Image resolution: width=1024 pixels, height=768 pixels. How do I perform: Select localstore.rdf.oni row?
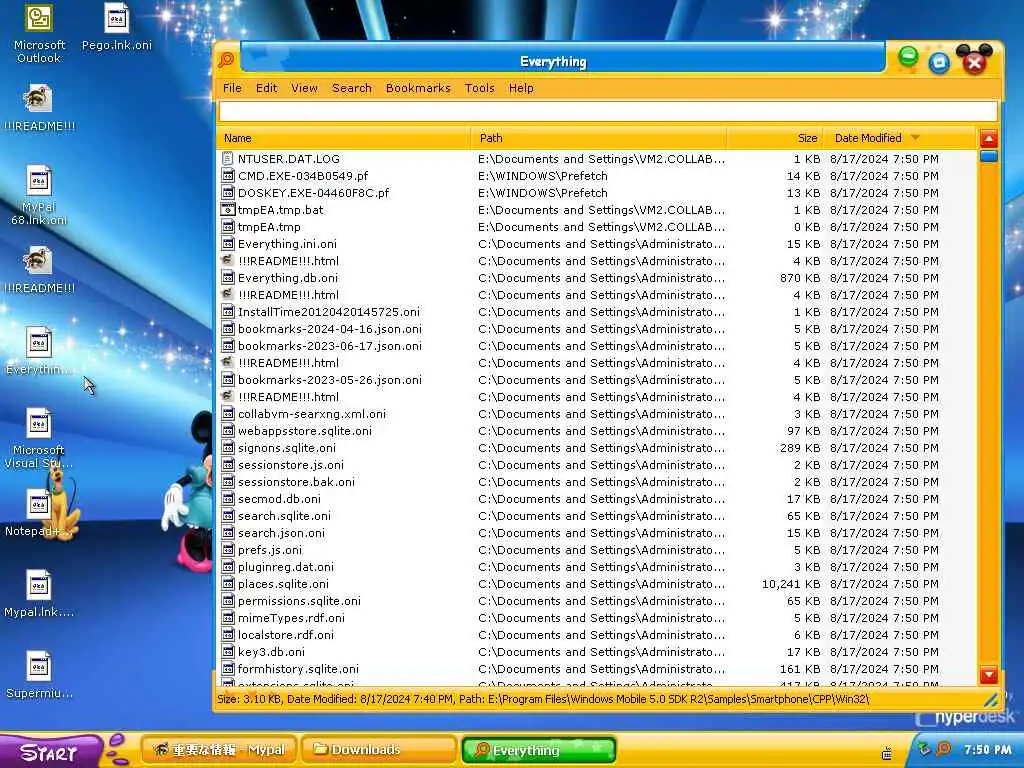[x=596, y=635]
